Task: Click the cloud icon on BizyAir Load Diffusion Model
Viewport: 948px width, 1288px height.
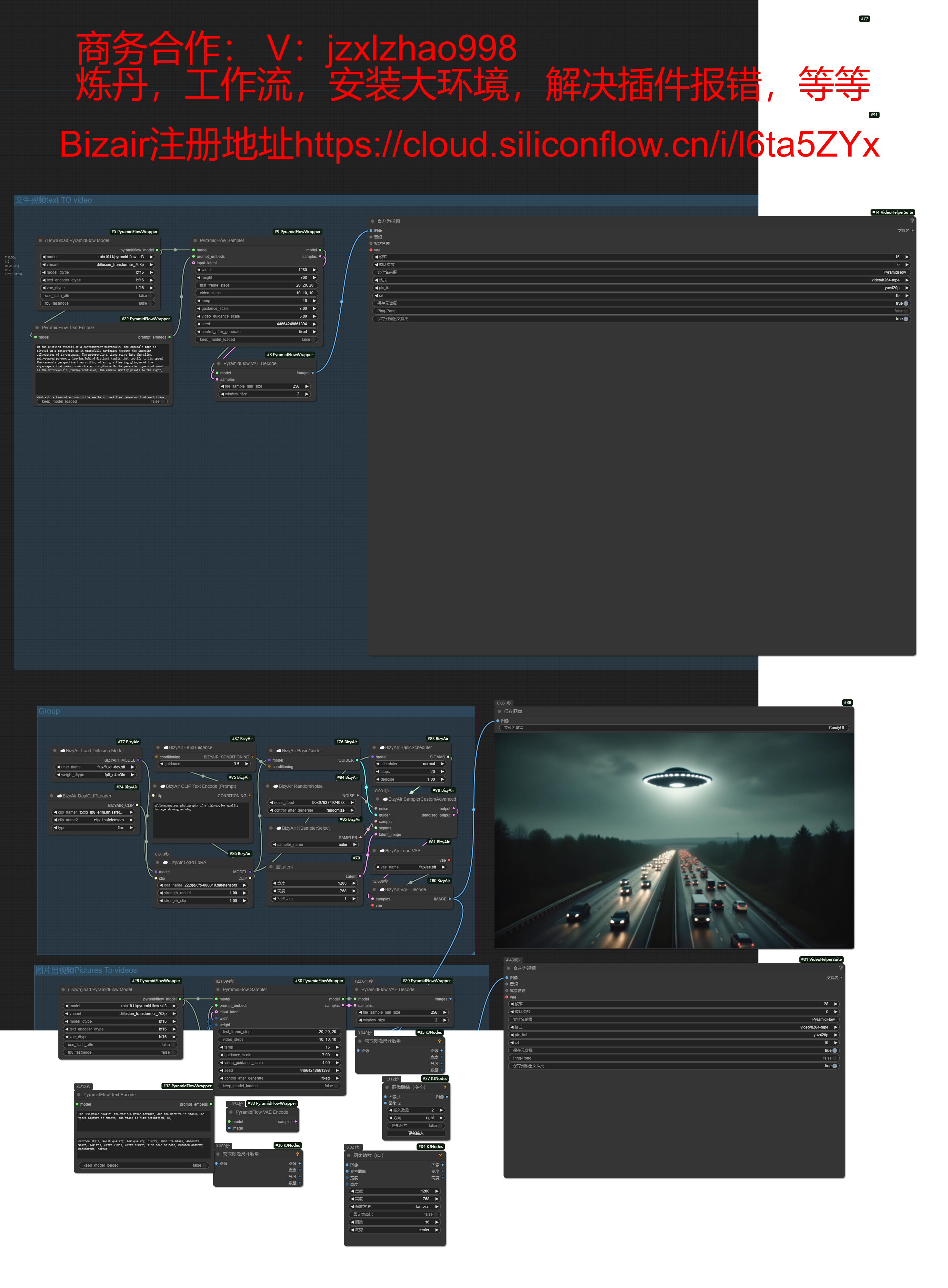Action: click(63, 751)
